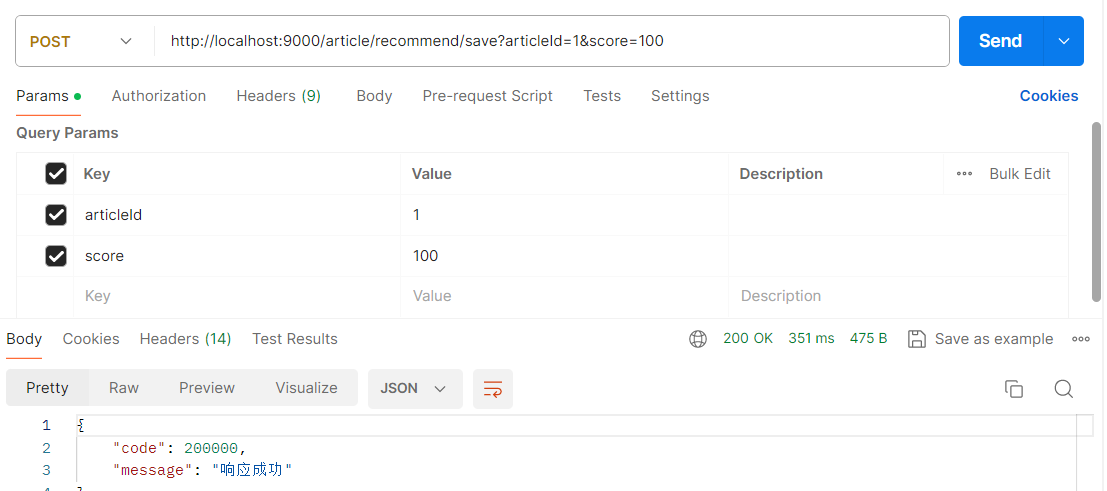Open the request Headers (9) tab
This screenshot has height=491, width=1107.
279,96
